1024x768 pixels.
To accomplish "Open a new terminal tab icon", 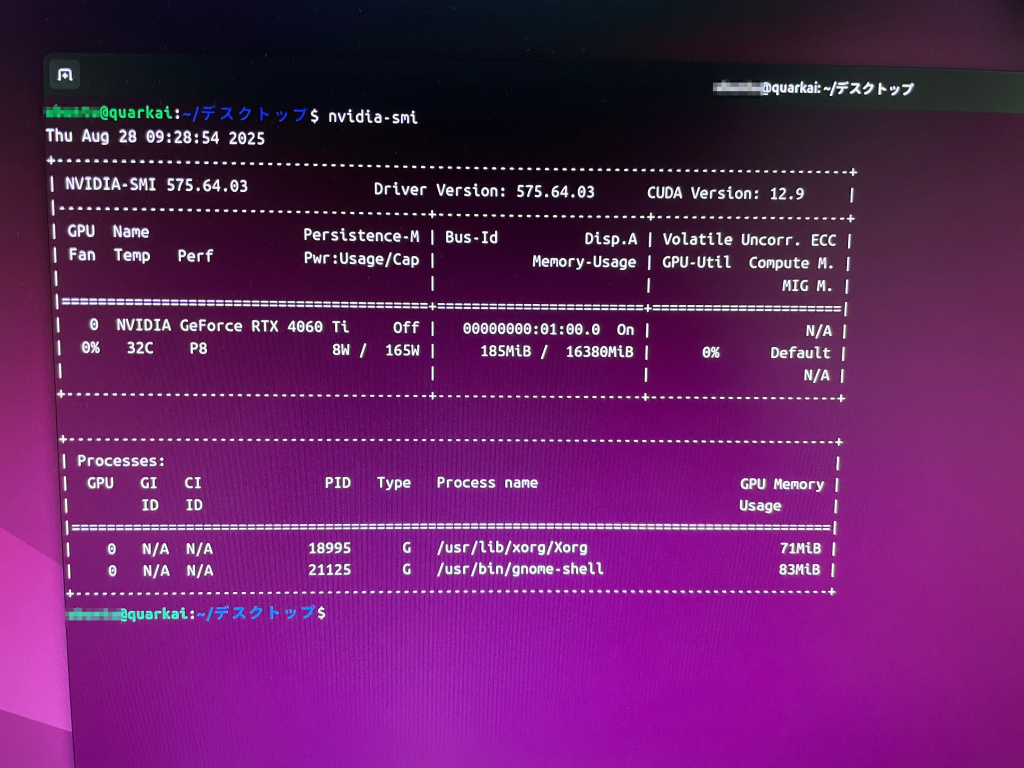I will 65,75.
